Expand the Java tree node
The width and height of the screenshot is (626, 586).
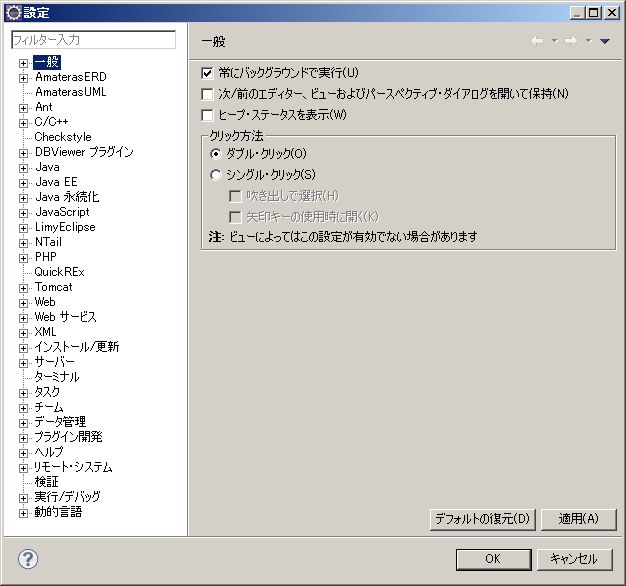click(23, 168)
